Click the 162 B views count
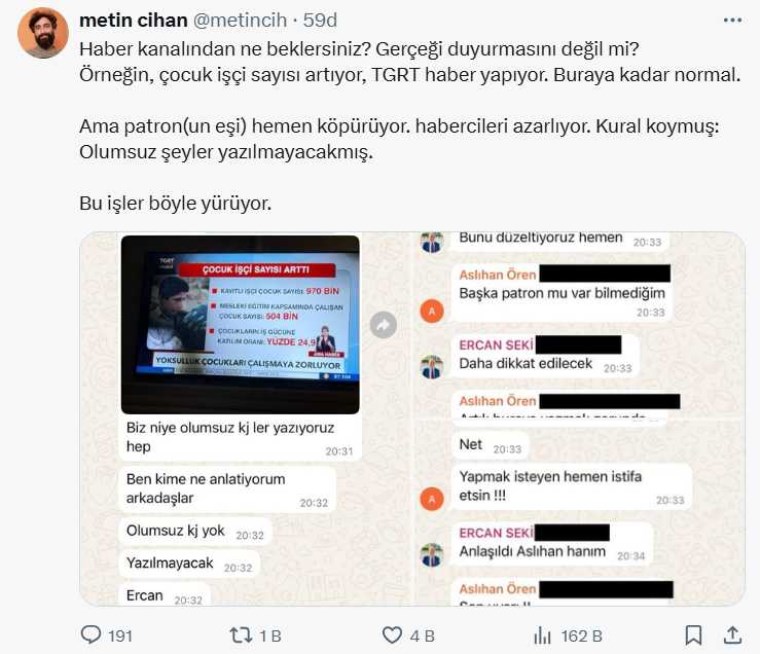 click(582, 636)
